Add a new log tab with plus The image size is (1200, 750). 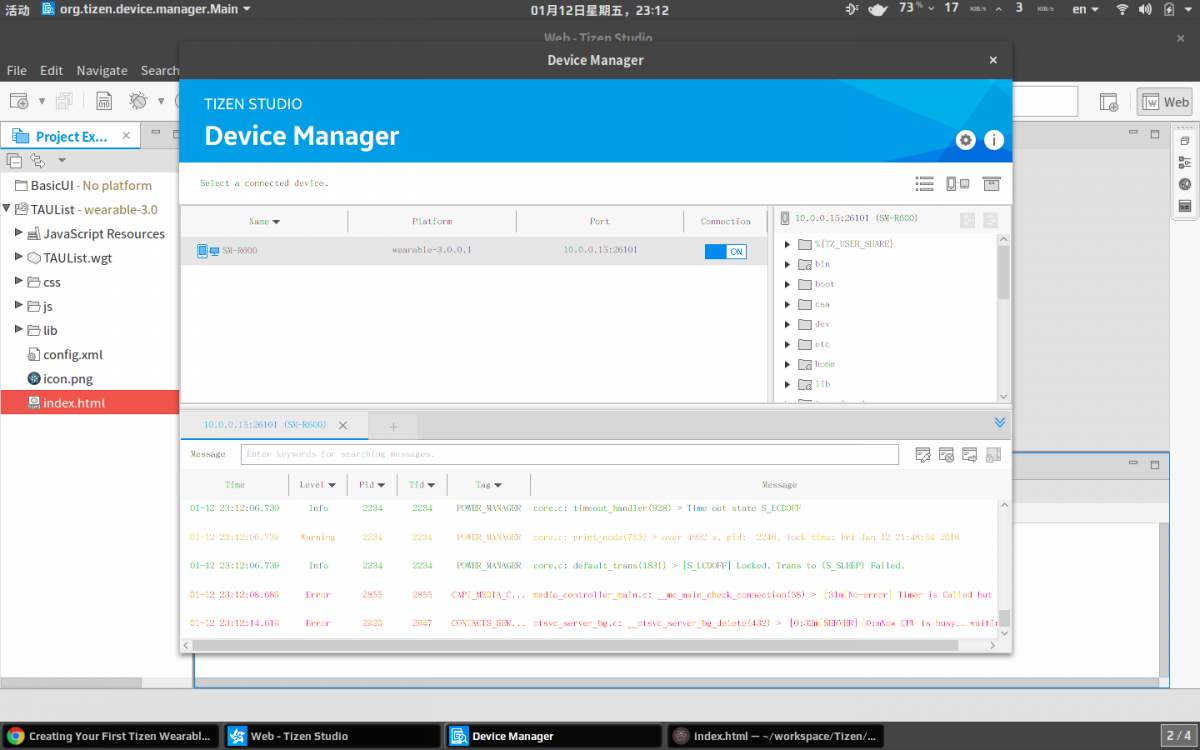tap(393, 427)
